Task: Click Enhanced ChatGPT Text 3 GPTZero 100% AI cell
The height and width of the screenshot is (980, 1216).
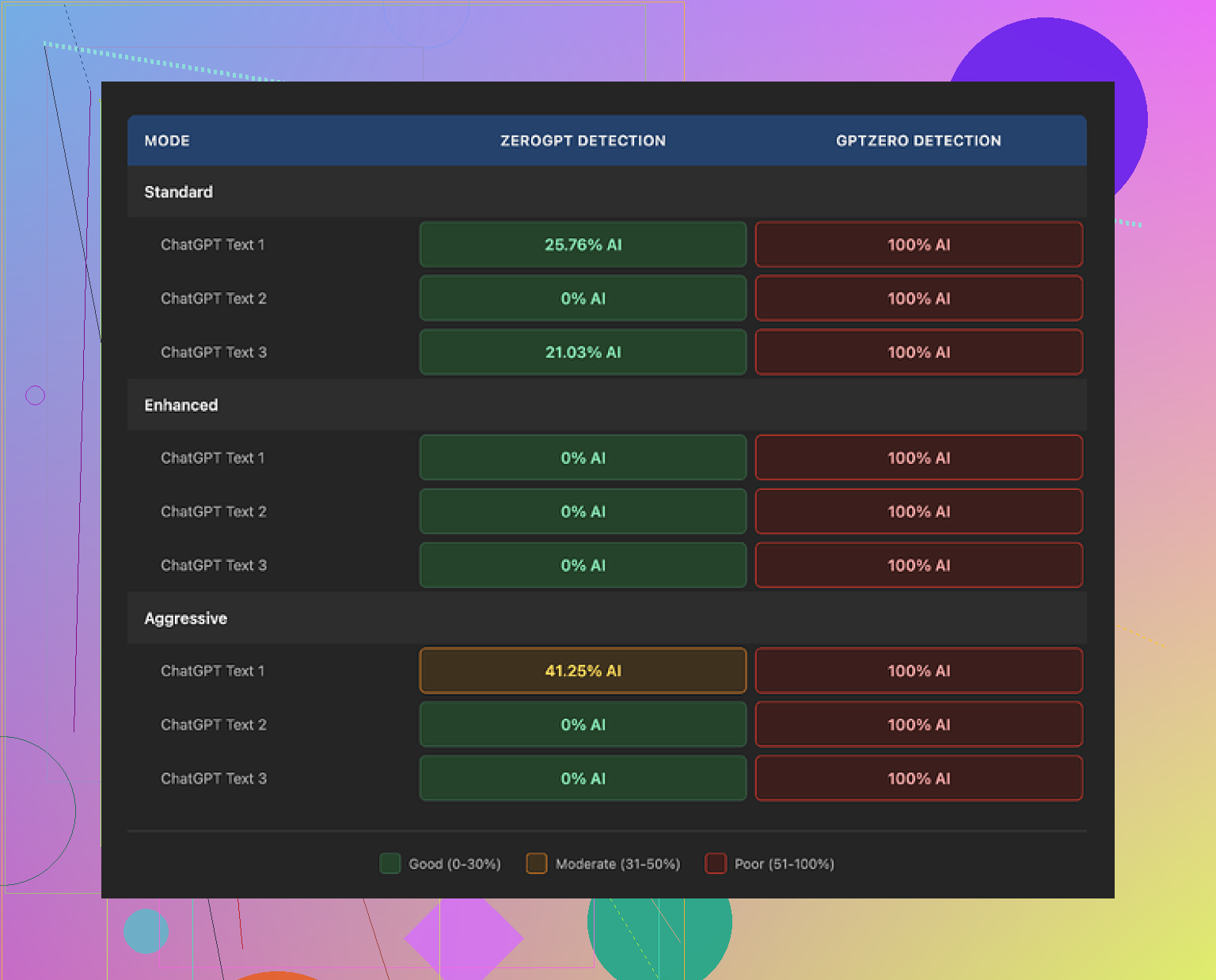Action: (x=918, y=565)
